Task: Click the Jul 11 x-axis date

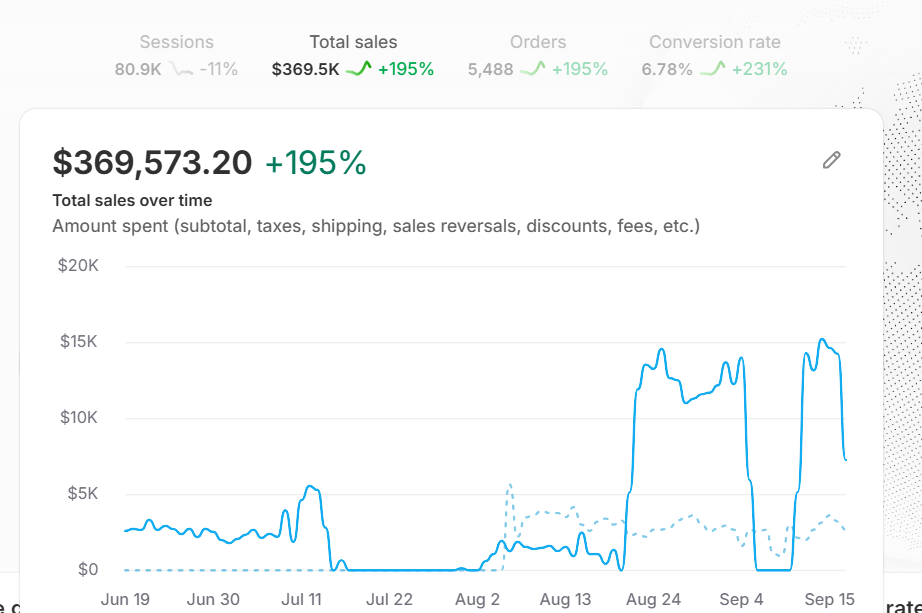Action: [301, 599]
